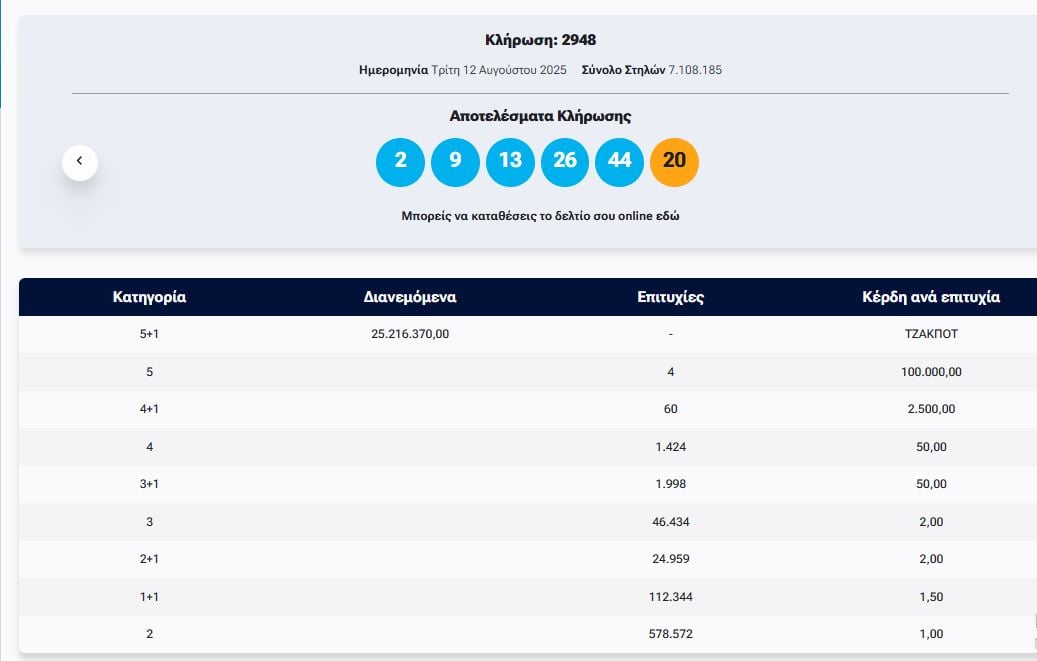Click successes value 46.434
Image resolution: width=1037 pixels, height=661 pixels.
(x=671, y=521)
